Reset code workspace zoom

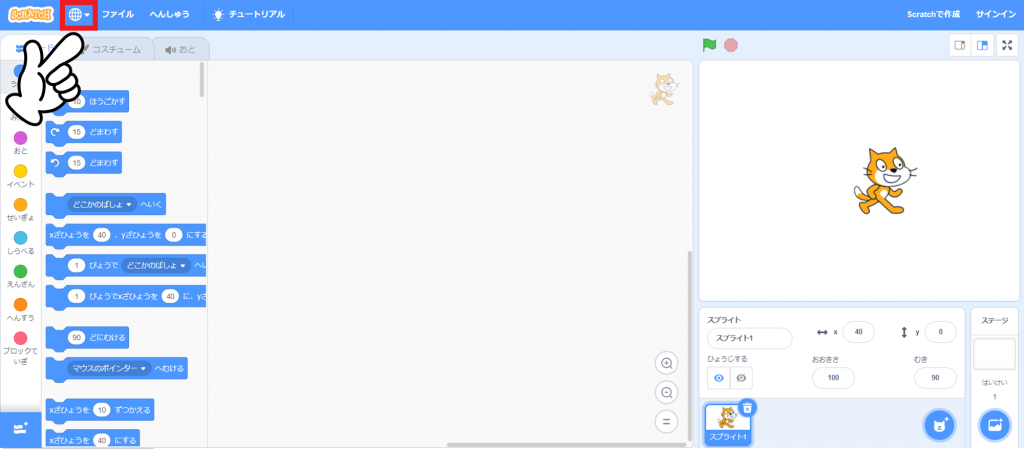pyautogui.click(x=667, y=422)
